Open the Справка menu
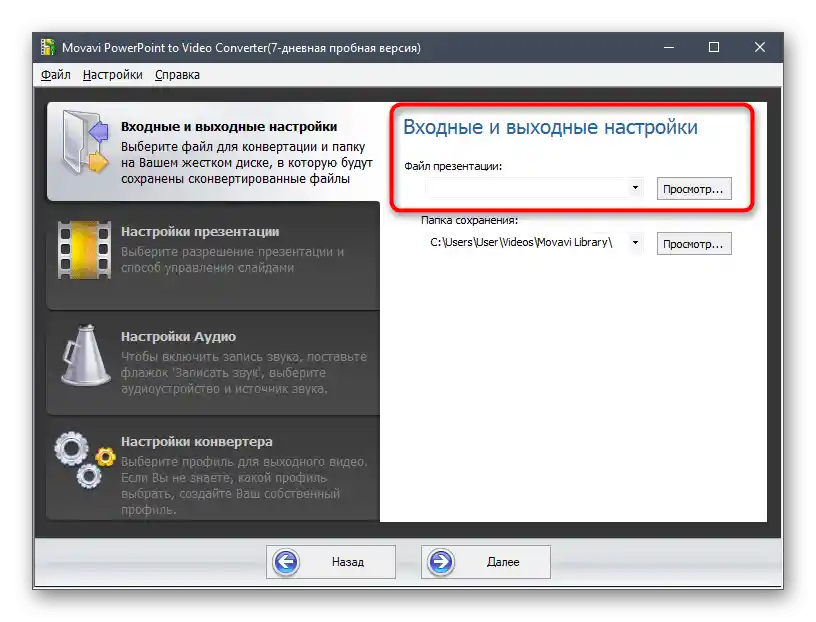 (x=177, y=75)
